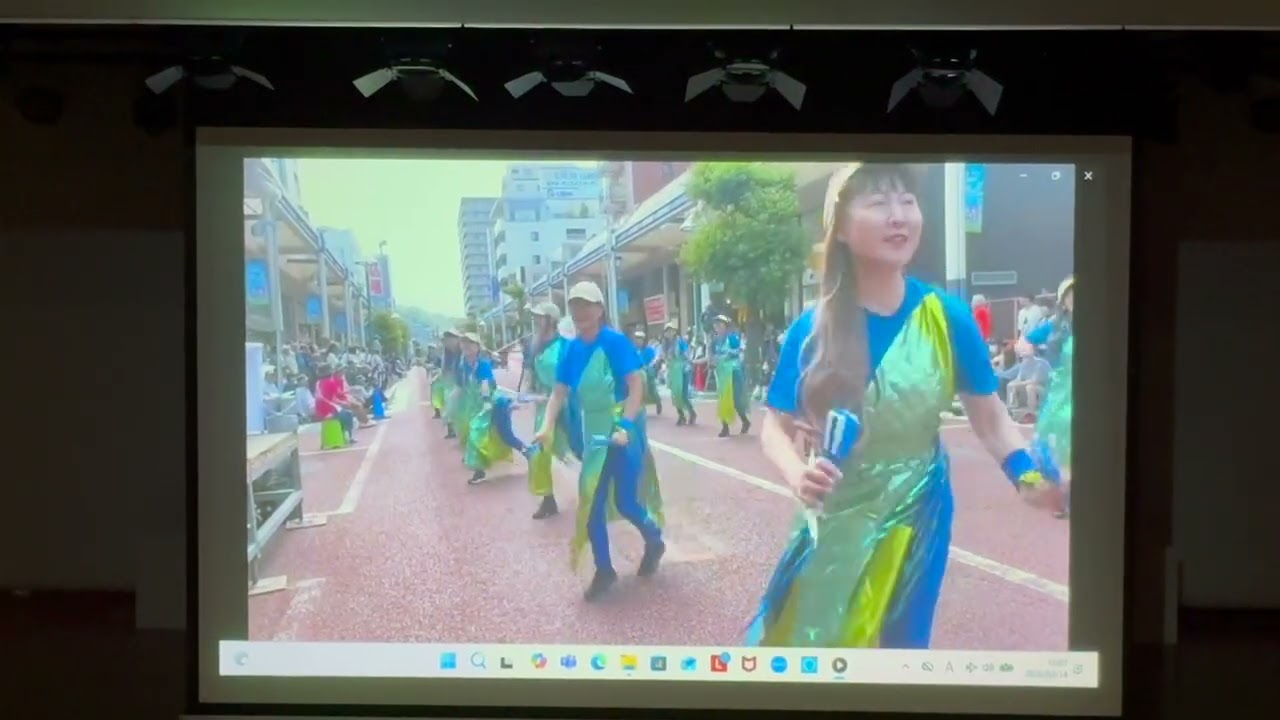Maximize the photo viewer window

(x=1055, y=175)
